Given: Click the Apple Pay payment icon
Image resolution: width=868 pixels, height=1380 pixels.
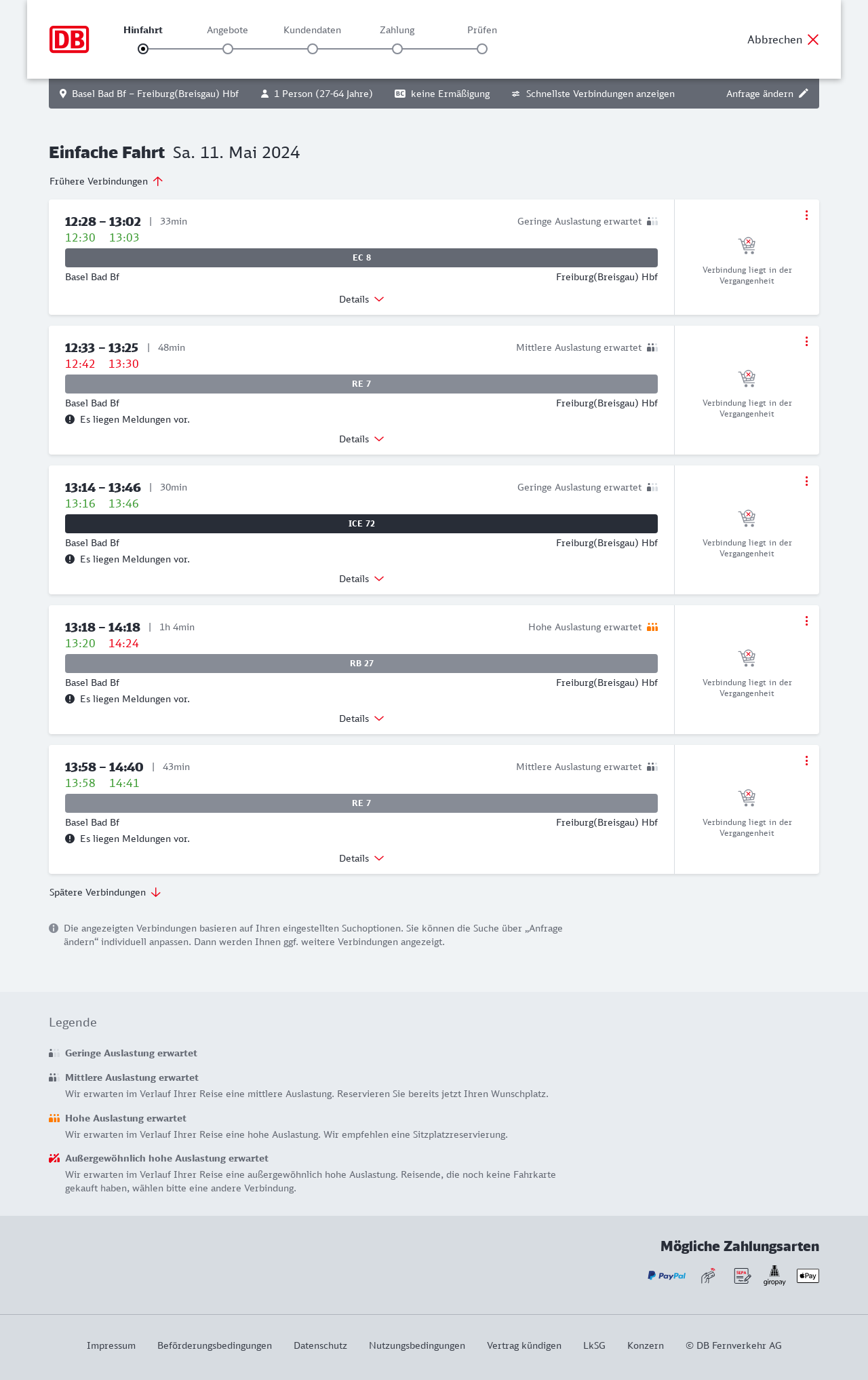Looking at the screenshot, I should pos(808,1276).
